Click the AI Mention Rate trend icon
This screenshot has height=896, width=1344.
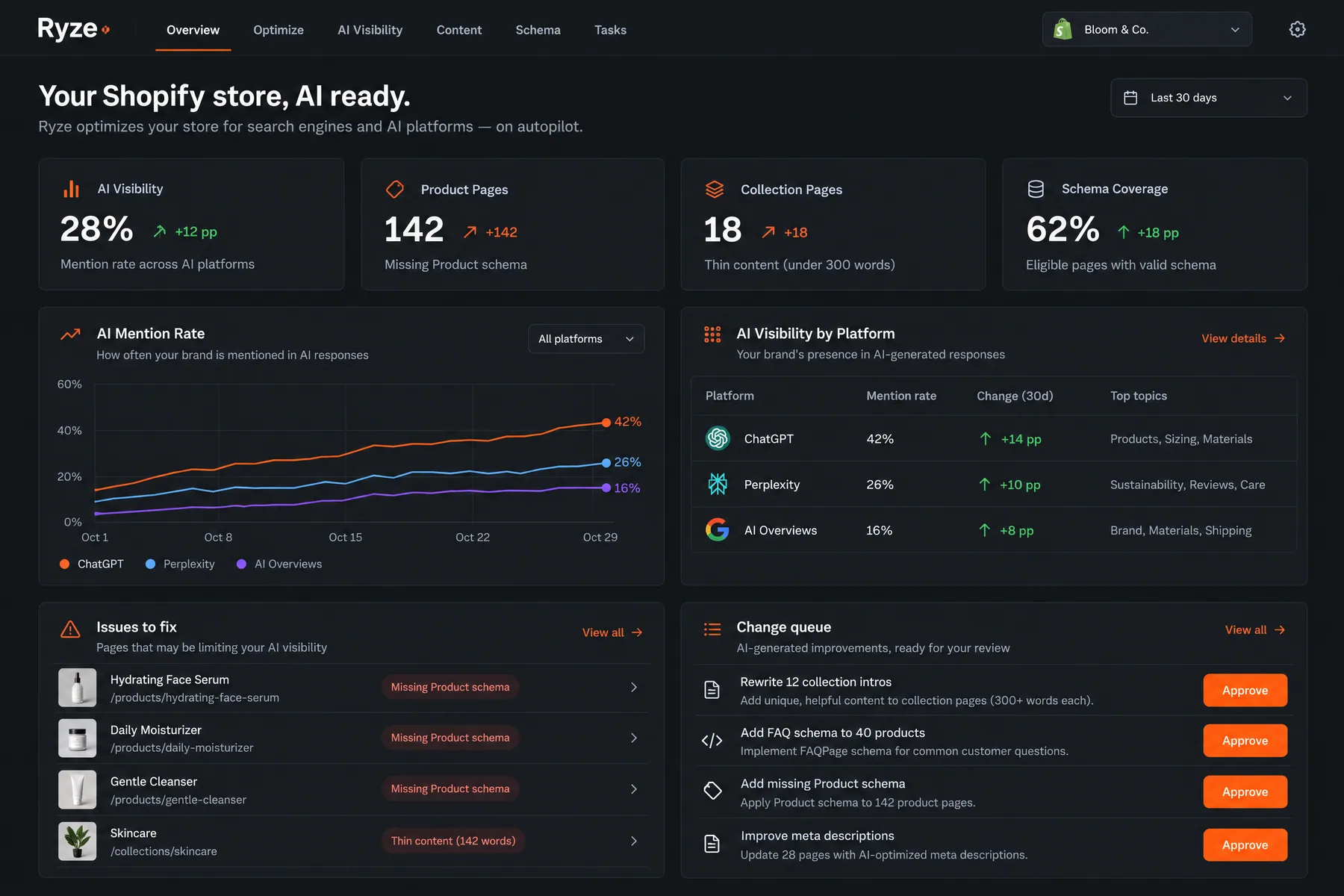[70, 334]
